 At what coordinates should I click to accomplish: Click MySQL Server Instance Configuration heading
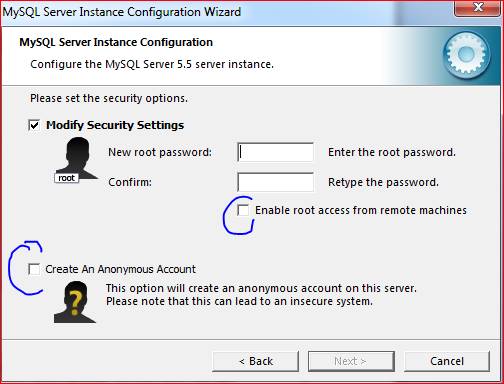pyautogui.click(x=116, y=42)
